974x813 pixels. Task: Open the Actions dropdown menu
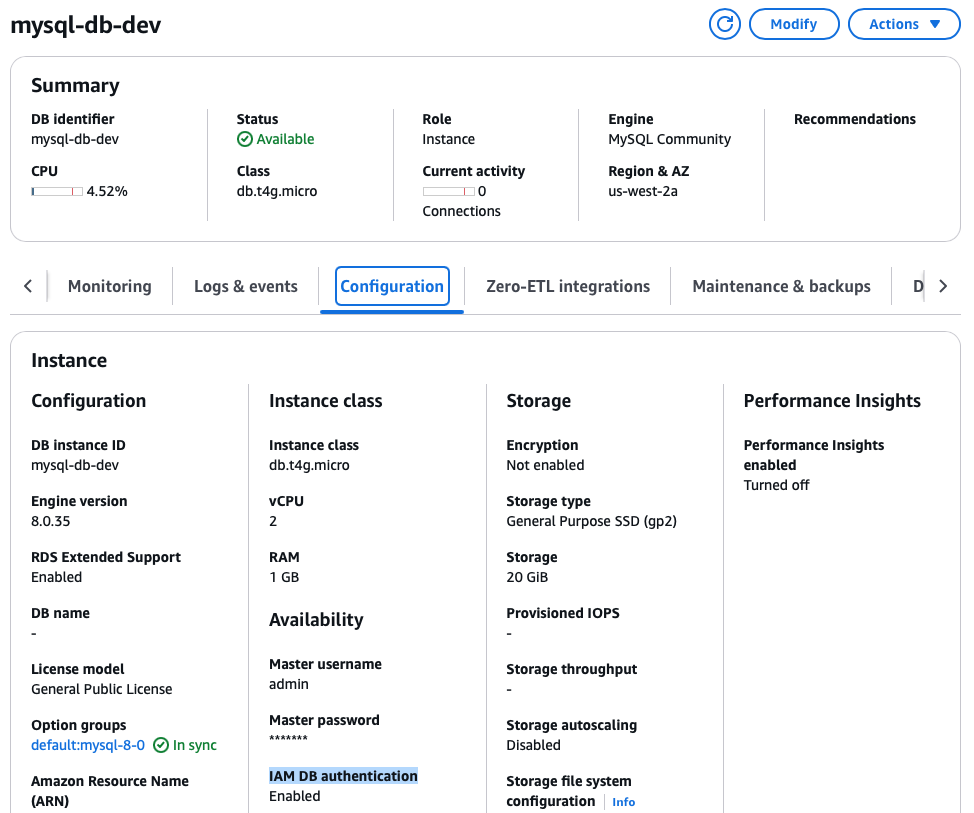point(904,24)
